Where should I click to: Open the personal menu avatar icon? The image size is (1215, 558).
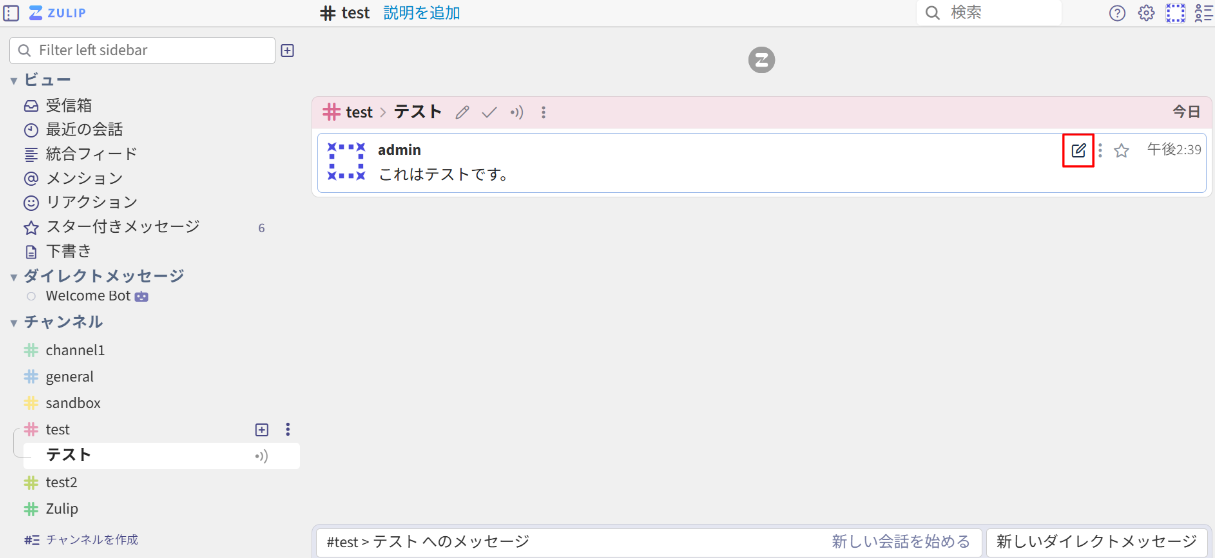click(x=1175, y=13)
